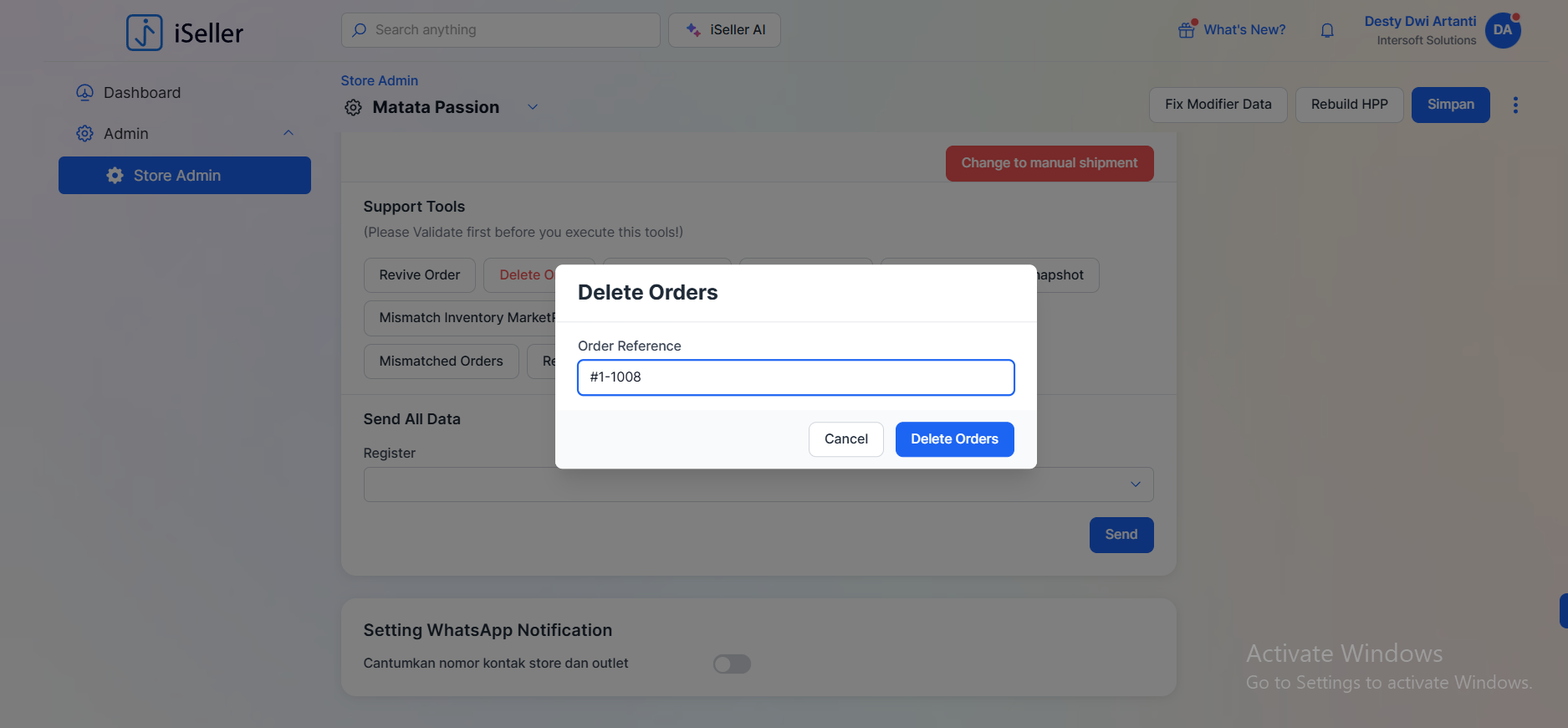The width and height of the screenshot is (1568, 728).
Task: Go to Dashboard in the sidebar
Action: tap(141, 93)
